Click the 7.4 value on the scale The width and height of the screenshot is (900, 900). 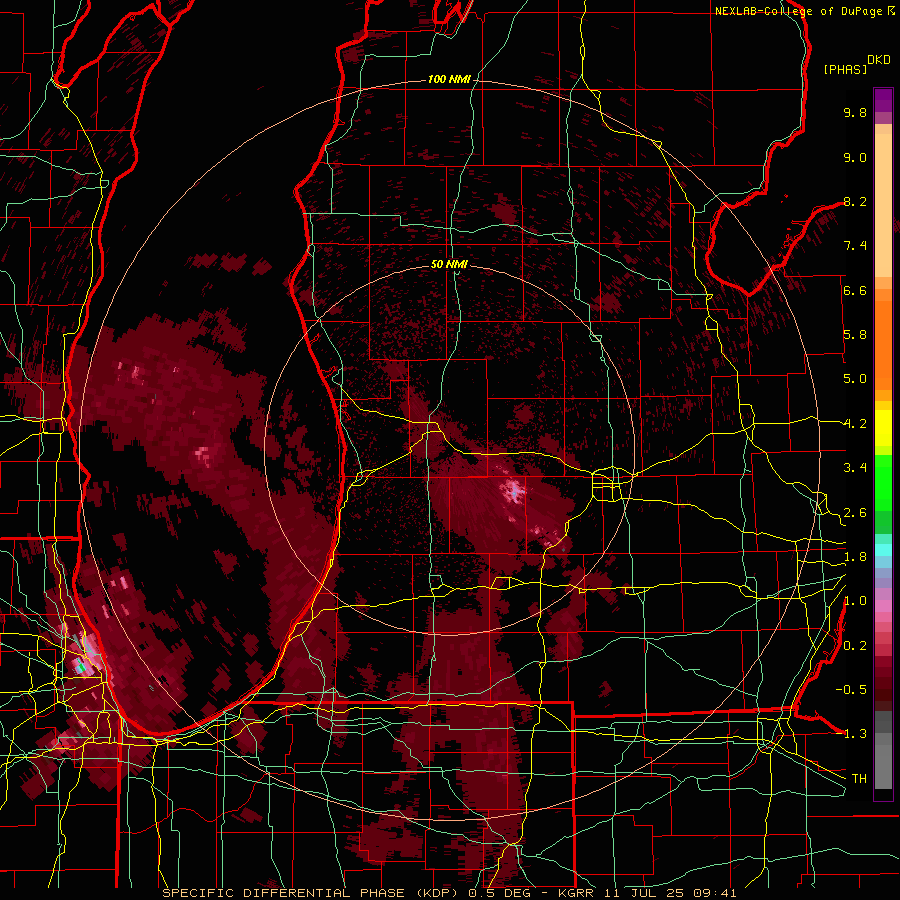(855, 246)
